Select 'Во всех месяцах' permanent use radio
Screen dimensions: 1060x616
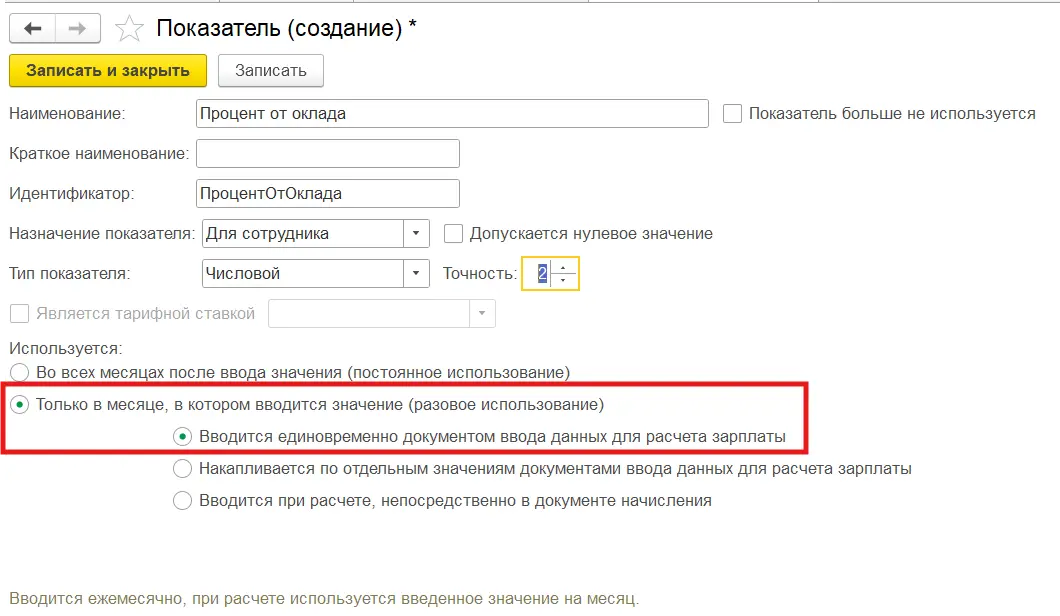[19, 373]
